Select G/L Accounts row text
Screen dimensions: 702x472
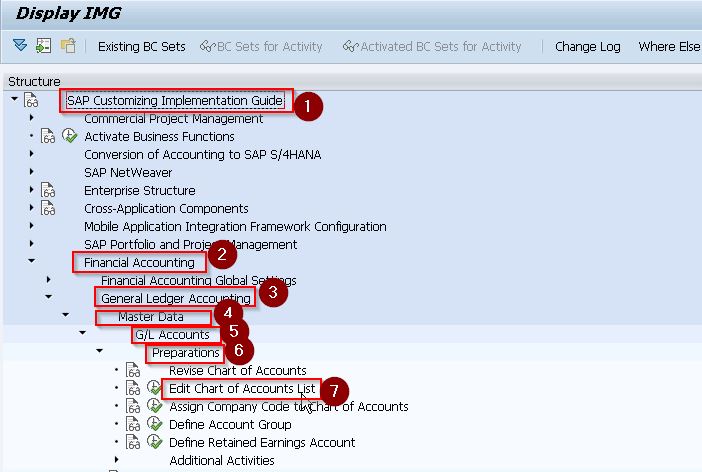click(x=172, y=335)
